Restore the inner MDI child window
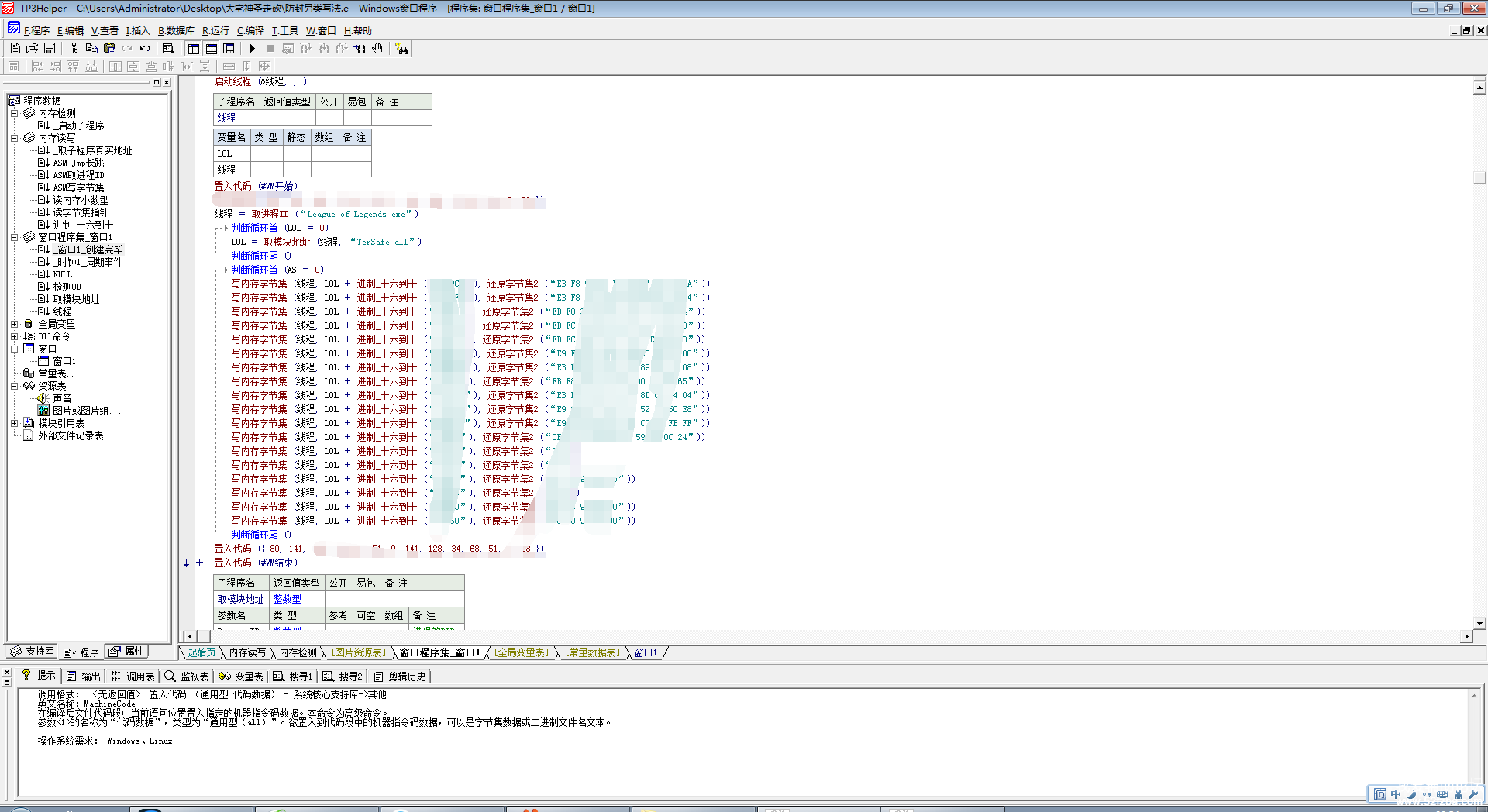 [x=1466, y=31]
